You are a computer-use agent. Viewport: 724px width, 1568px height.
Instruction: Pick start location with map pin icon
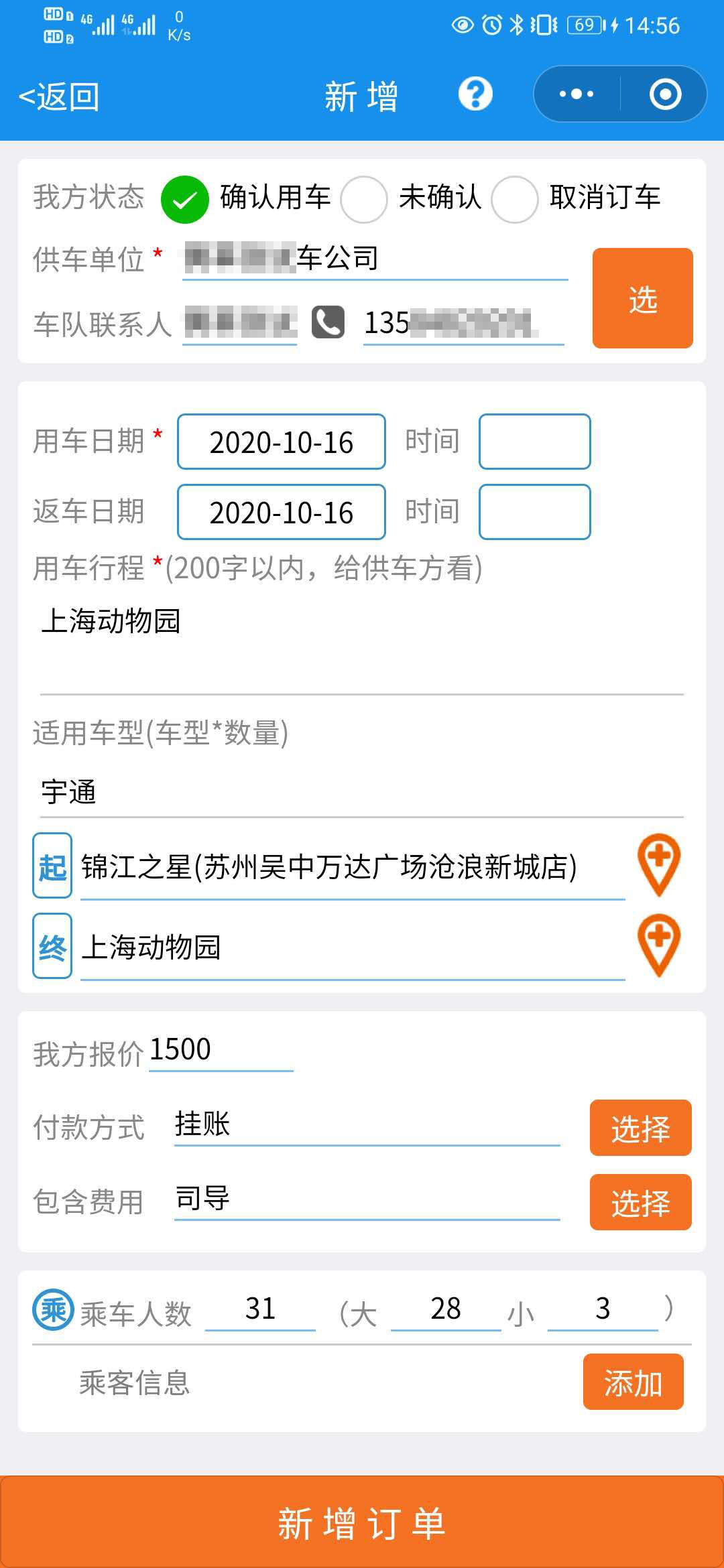[x=659, y=865]
